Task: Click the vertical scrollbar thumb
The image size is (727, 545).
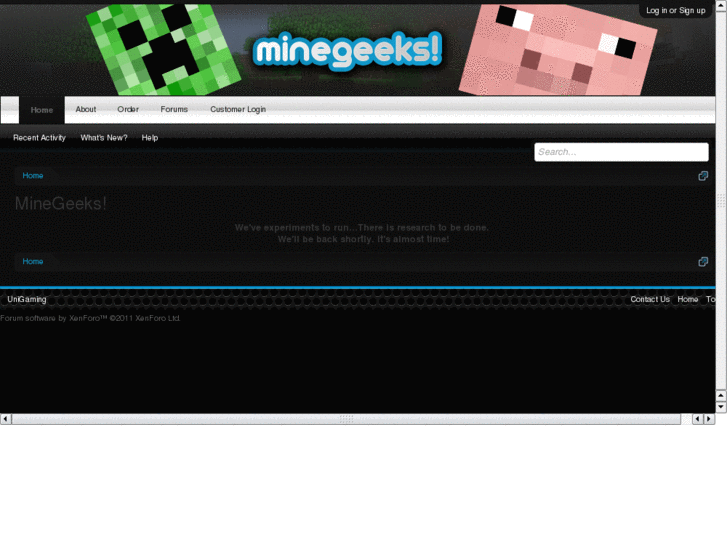Action: 721,200
